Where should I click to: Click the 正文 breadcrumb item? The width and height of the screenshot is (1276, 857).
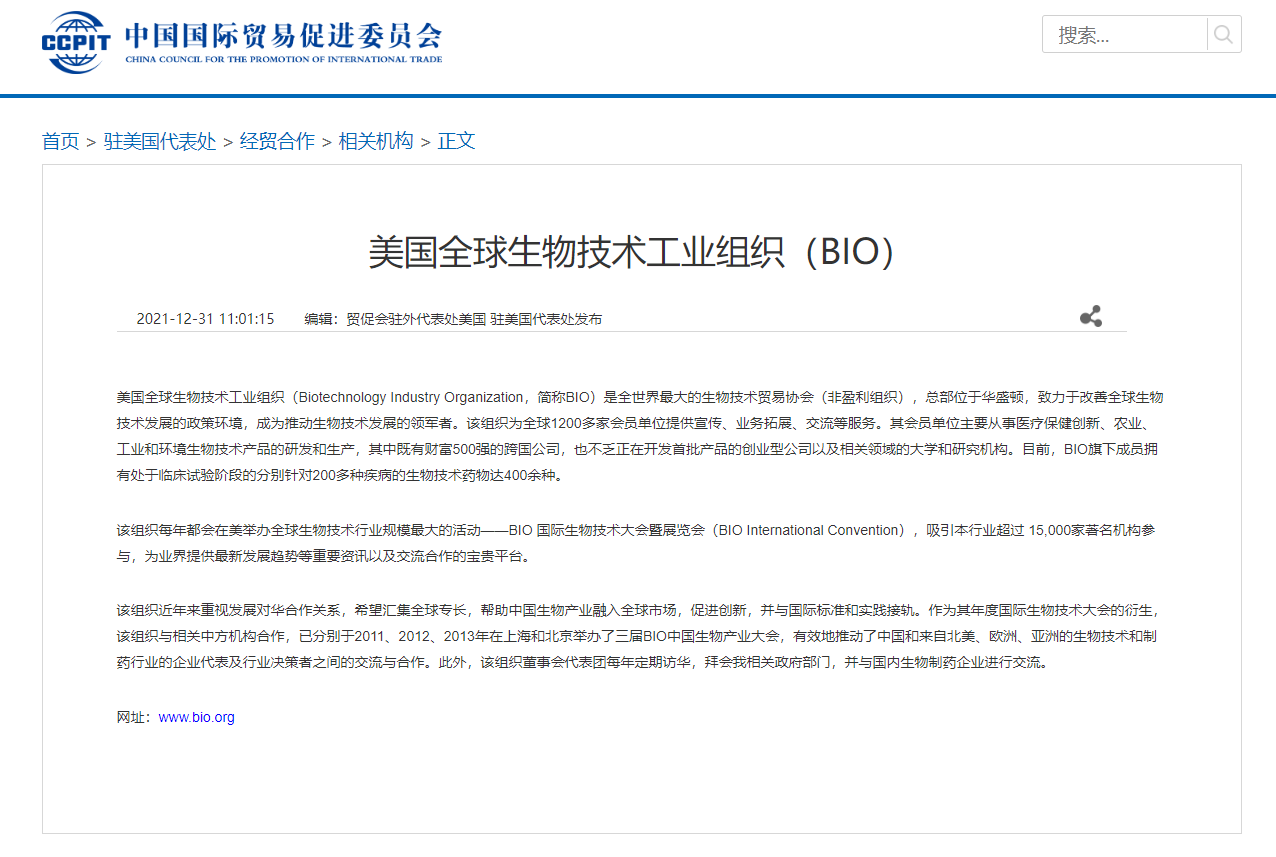[456, 141]
